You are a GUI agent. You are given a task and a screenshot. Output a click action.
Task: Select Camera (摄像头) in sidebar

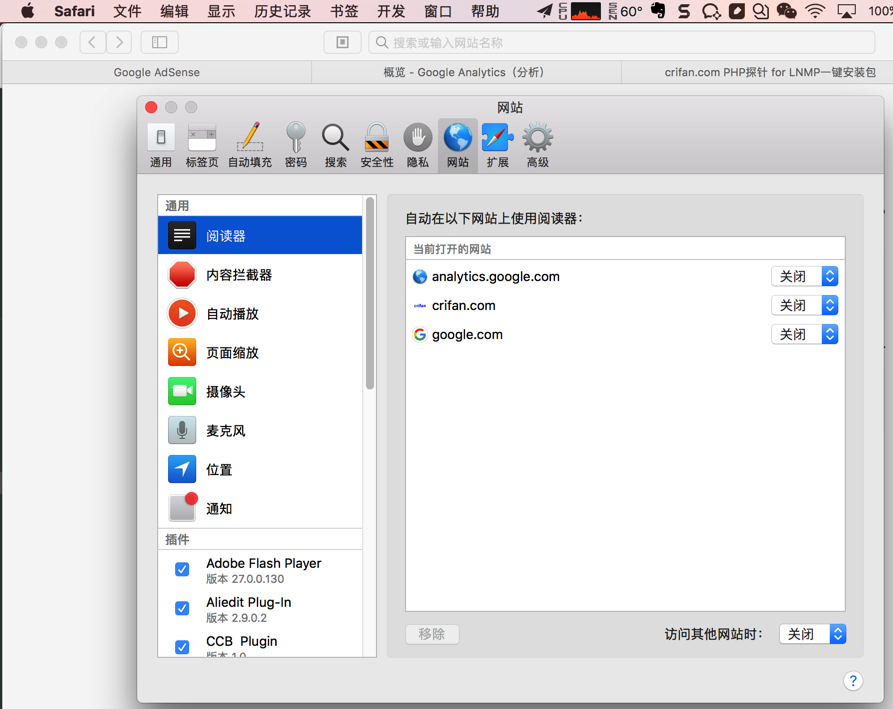click(260, 391)
